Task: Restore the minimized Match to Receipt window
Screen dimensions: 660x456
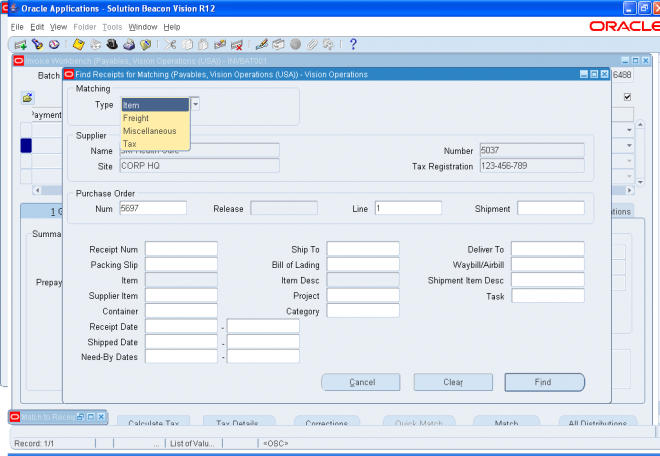Action: coord(80,417)
